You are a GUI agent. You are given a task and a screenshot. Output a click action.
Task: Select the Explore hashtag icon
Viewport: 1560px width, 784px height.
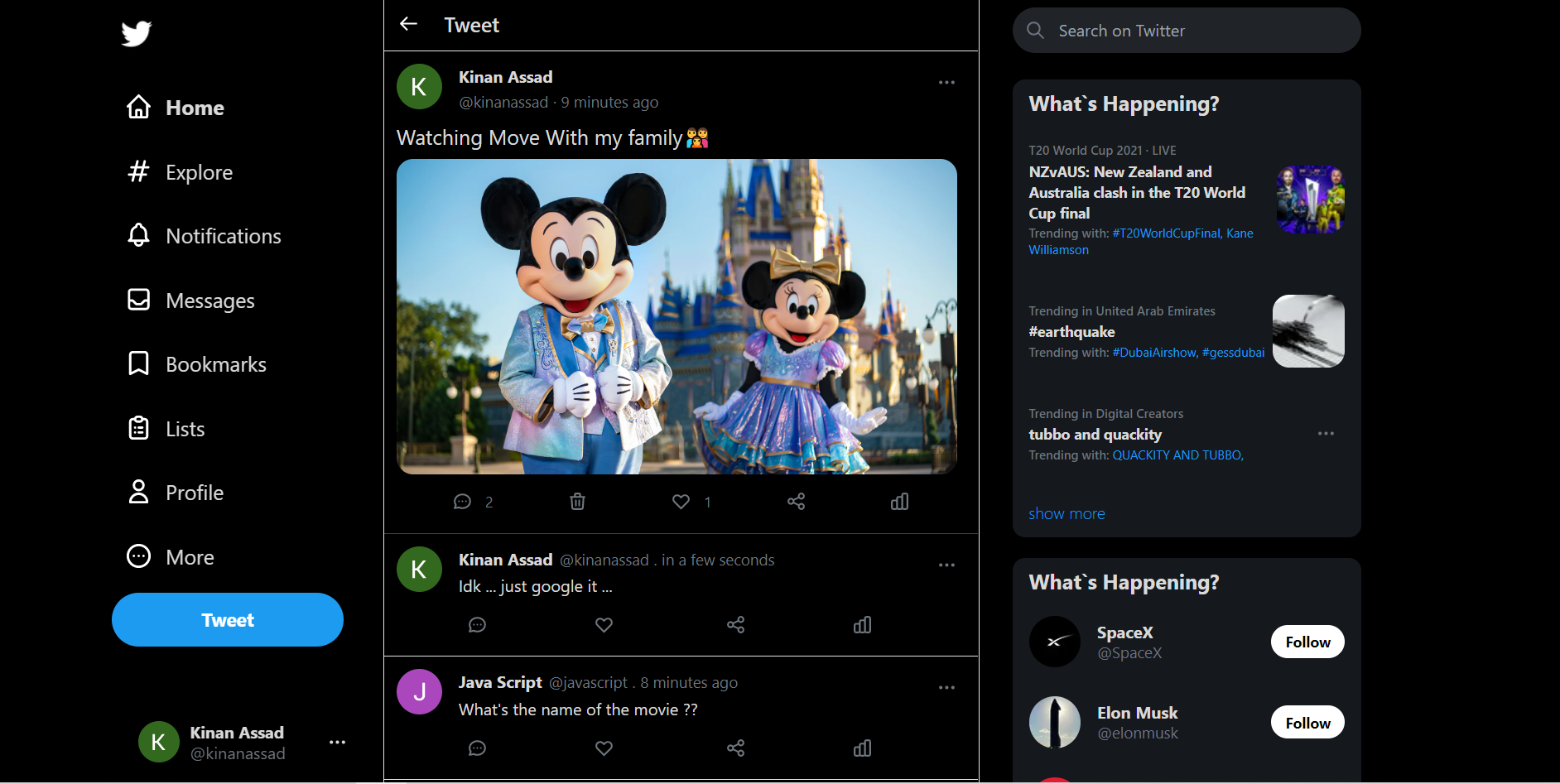pos(199,172)
